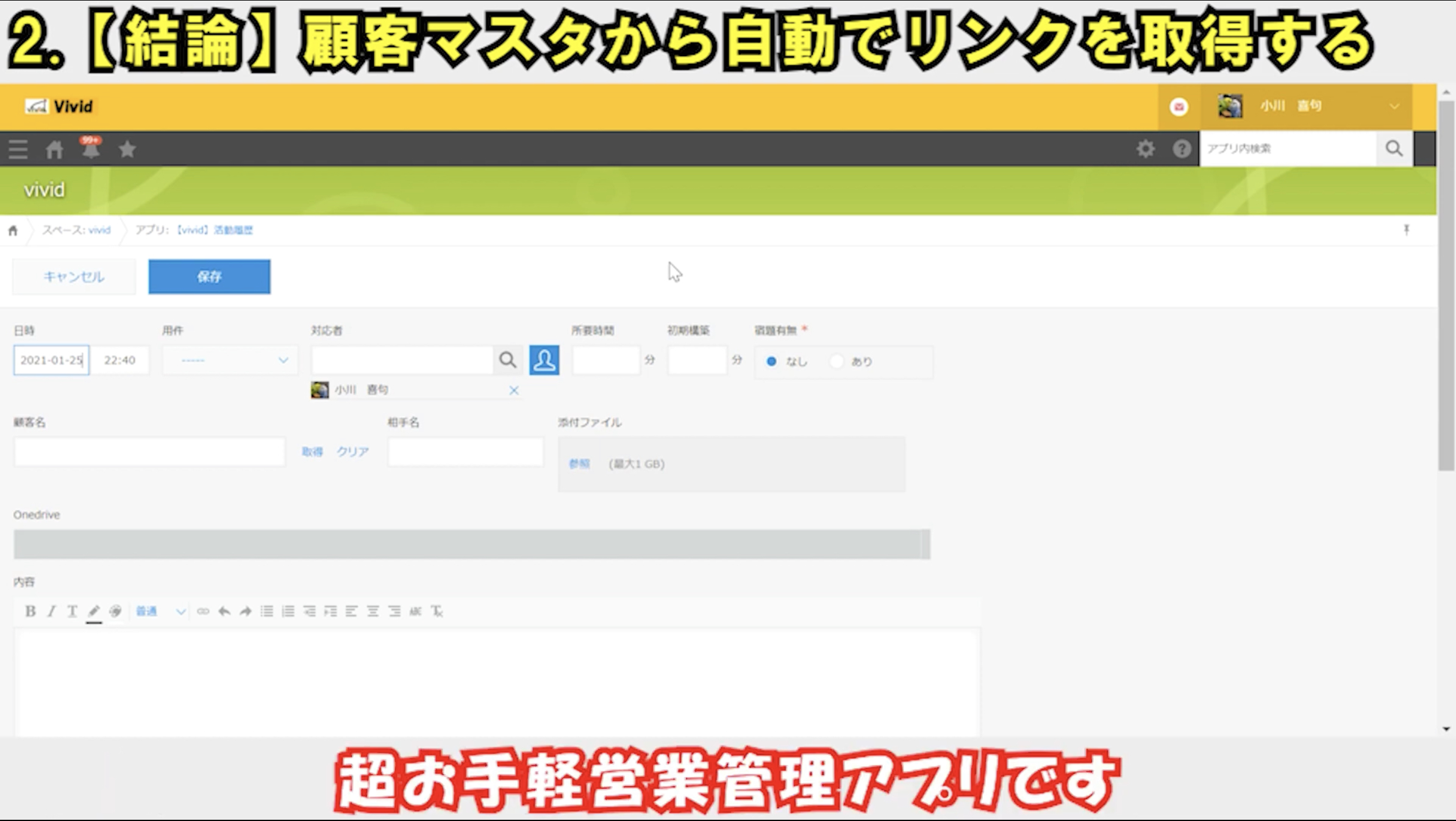Toggle bold formatting in the editor

30,611
